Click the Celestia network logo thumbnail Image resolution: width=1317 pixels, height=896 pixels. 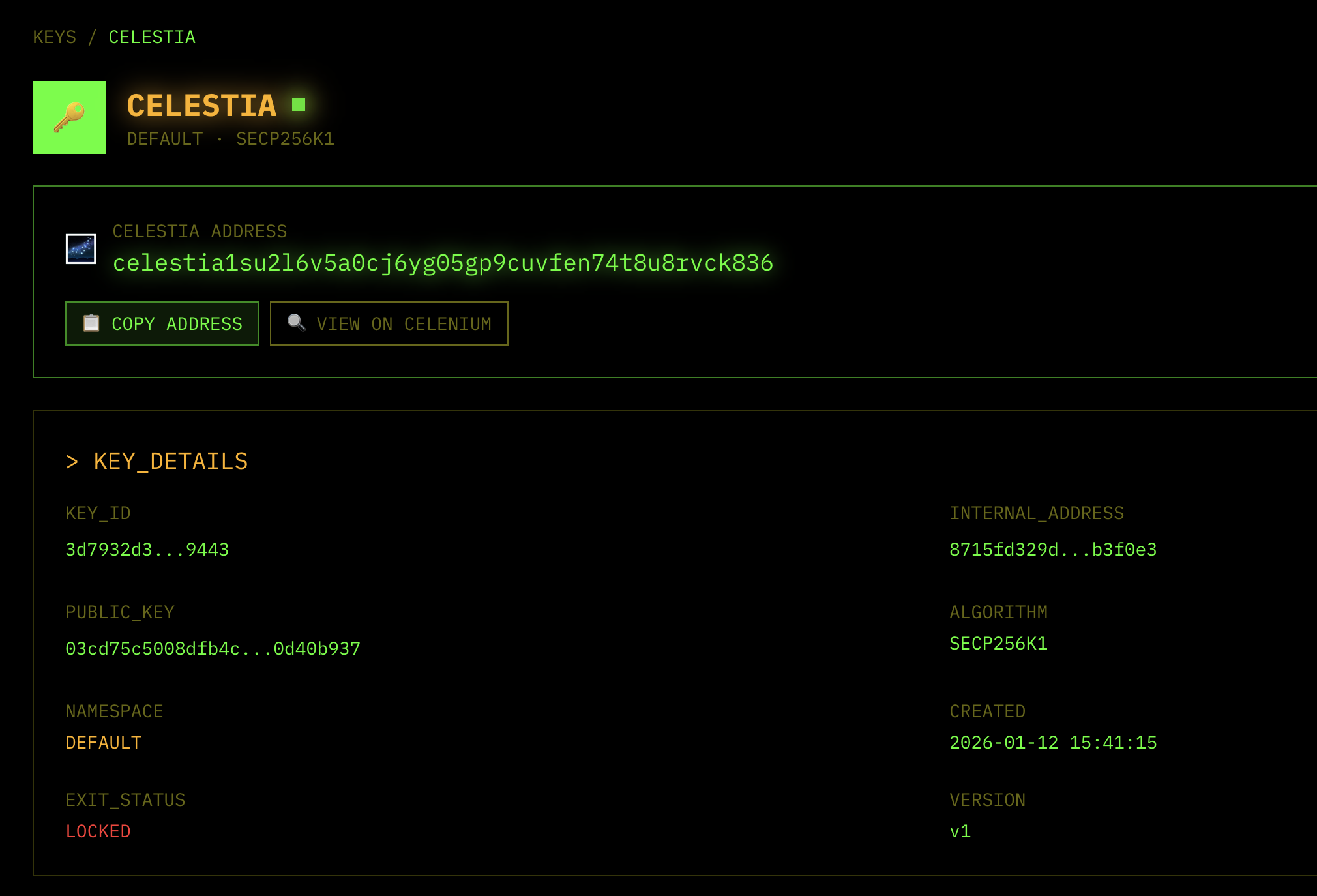click(81, 249)
